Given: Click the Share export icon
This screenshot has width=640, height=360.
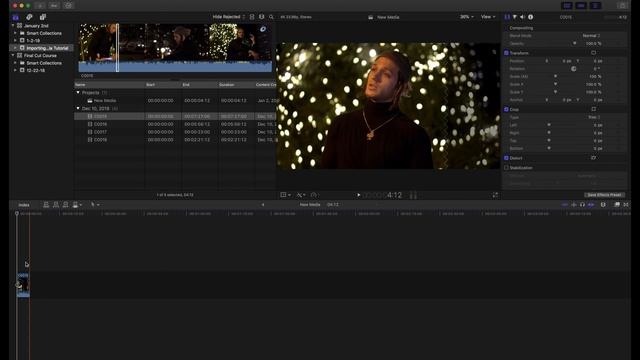Looking at the screenshot, I should click(x=622, y=6).
